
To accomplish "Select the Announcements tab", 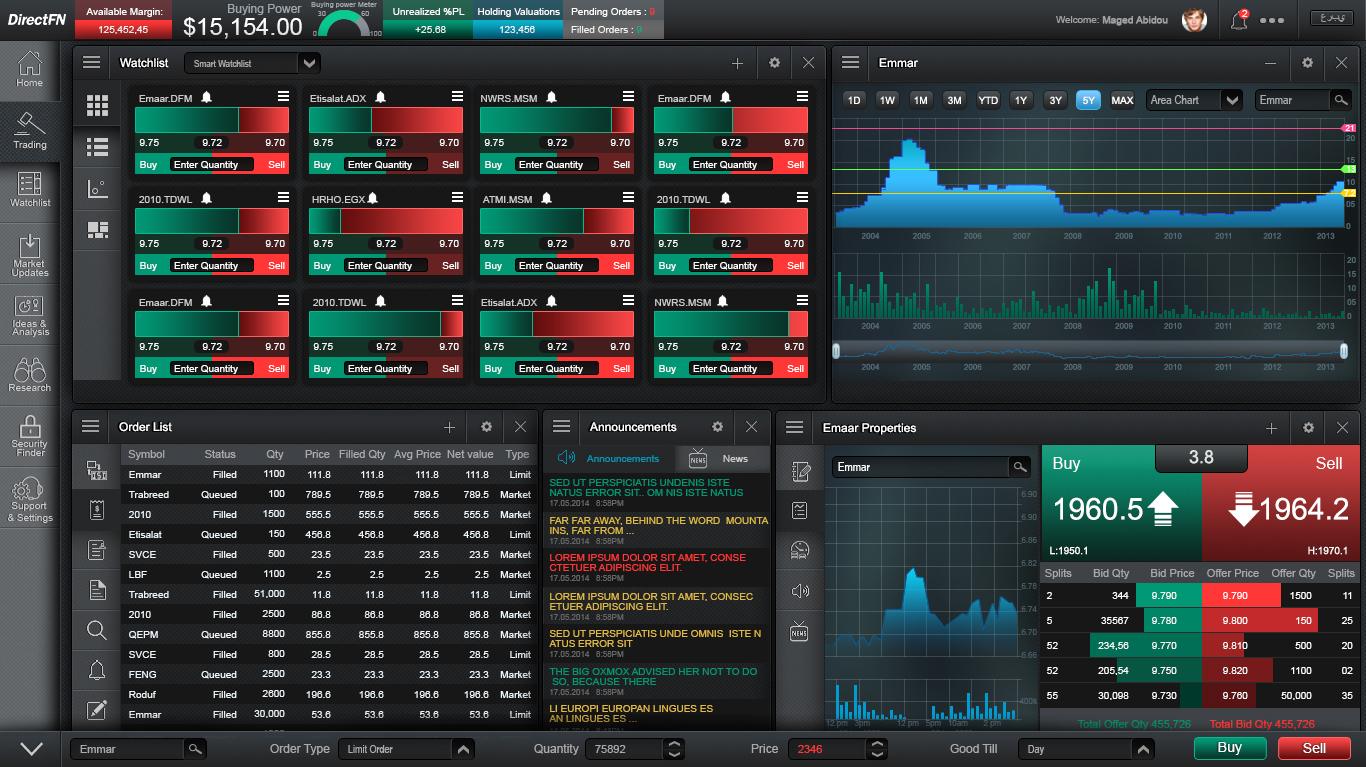I will pos(609,458).
